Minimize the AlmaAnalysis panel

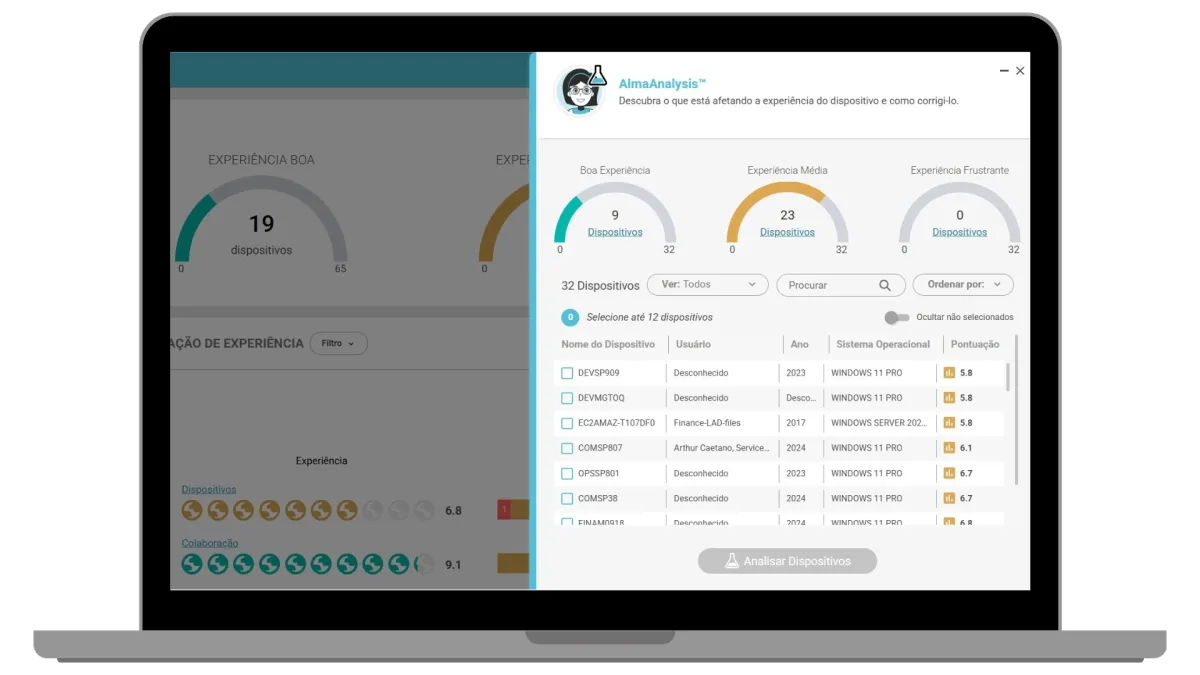click(x=1004, y=71)
